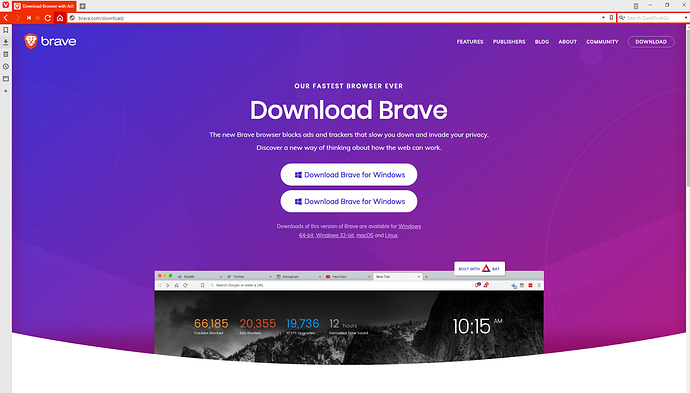The height and width of the screenshot is (393, 690).
Task: Bookmark this page from the address bar
Action: pyautogui.click(x=611, y=18)
